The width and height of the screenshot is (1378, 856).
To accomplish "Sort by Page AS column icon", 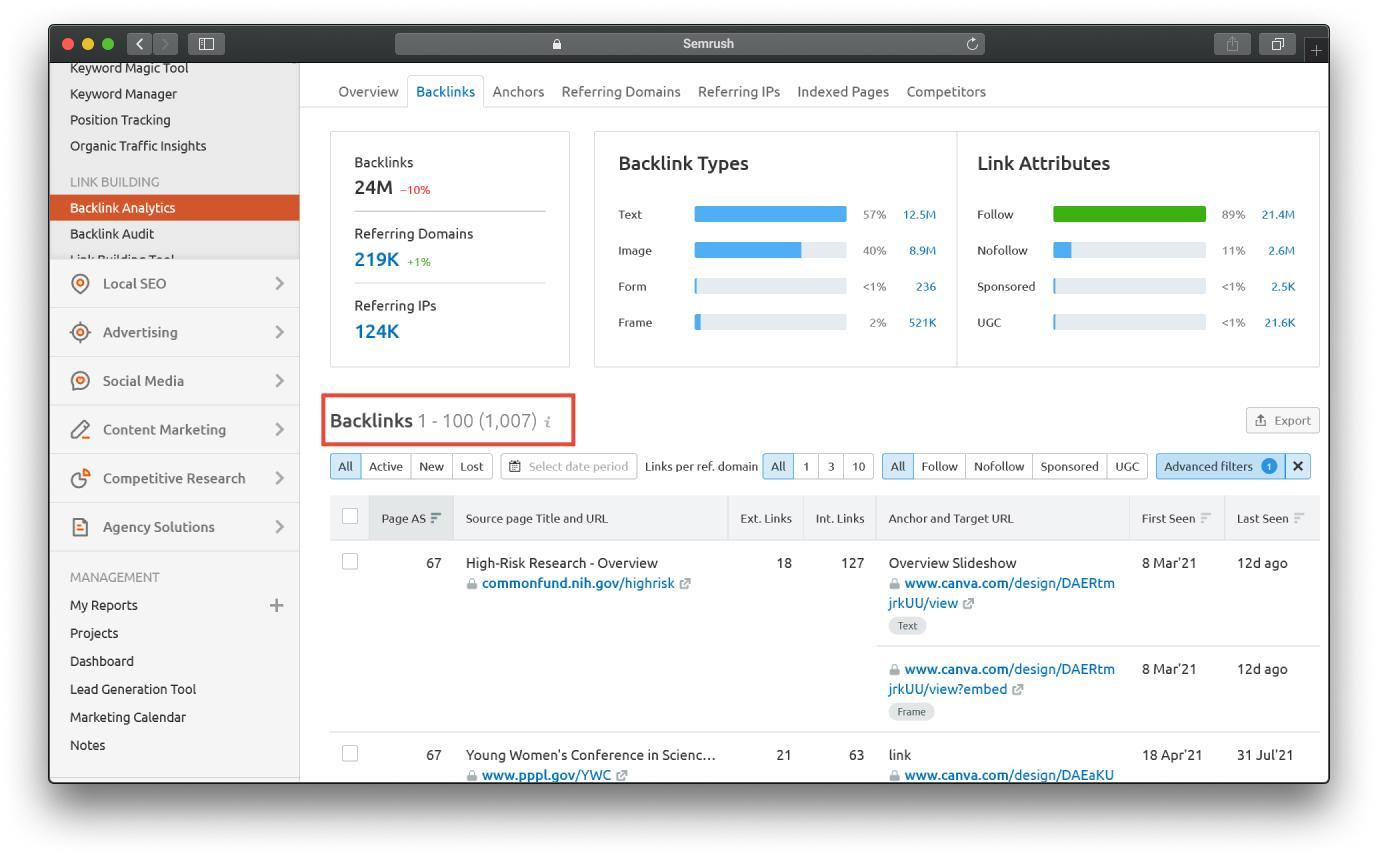I will [435, 518].
